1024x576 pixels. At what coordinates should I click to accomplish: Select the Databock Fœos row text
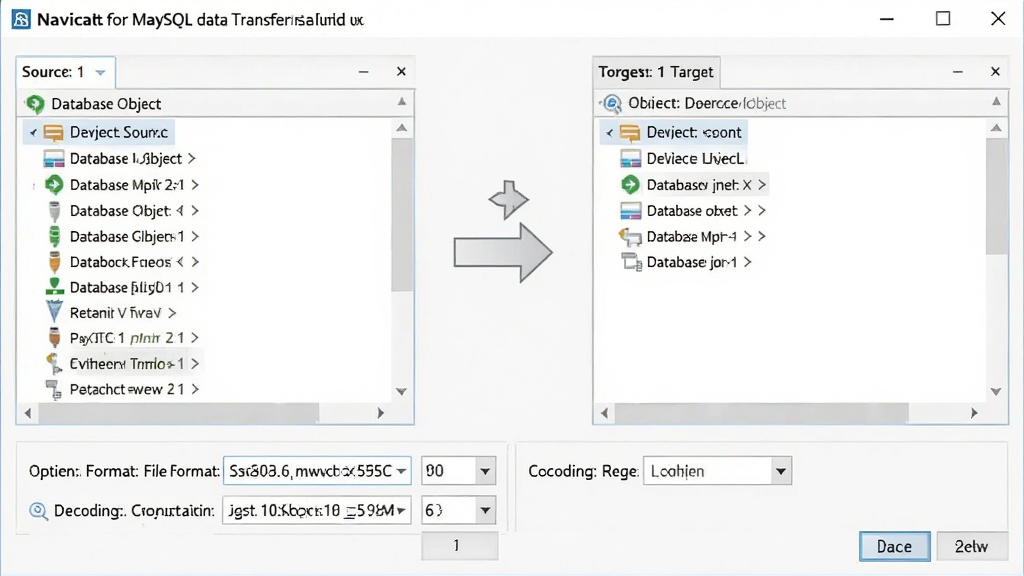(x=127, y=262)
